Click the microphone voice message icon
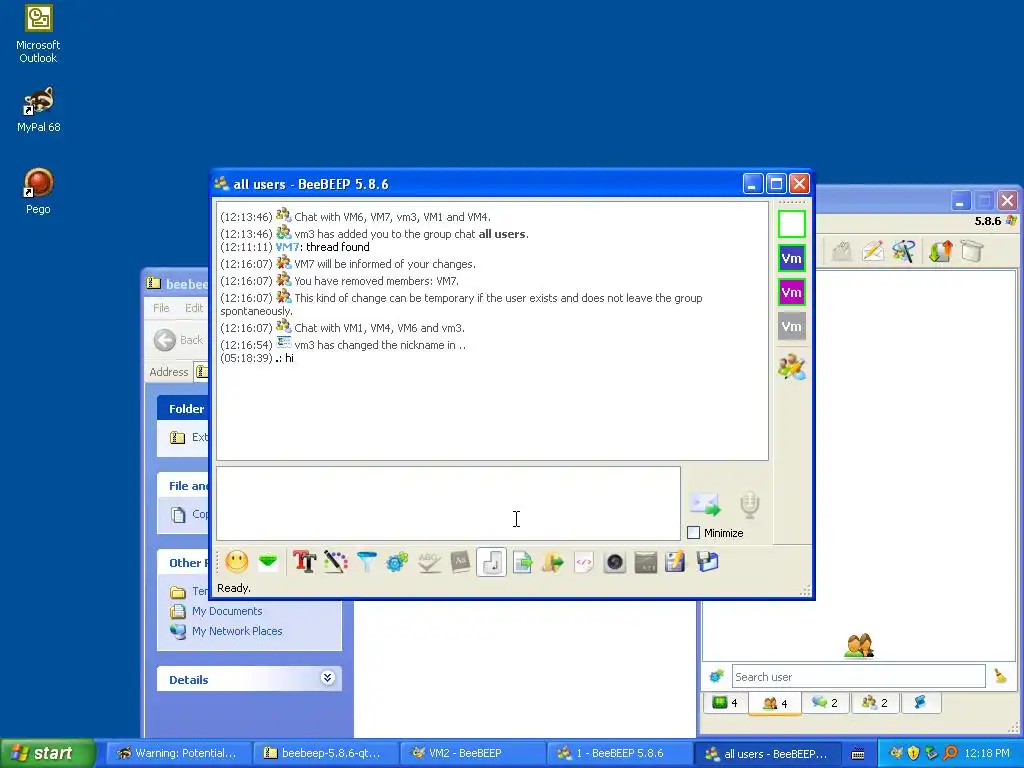Viewport: 1024px width, 768px height. click(750, 505)
